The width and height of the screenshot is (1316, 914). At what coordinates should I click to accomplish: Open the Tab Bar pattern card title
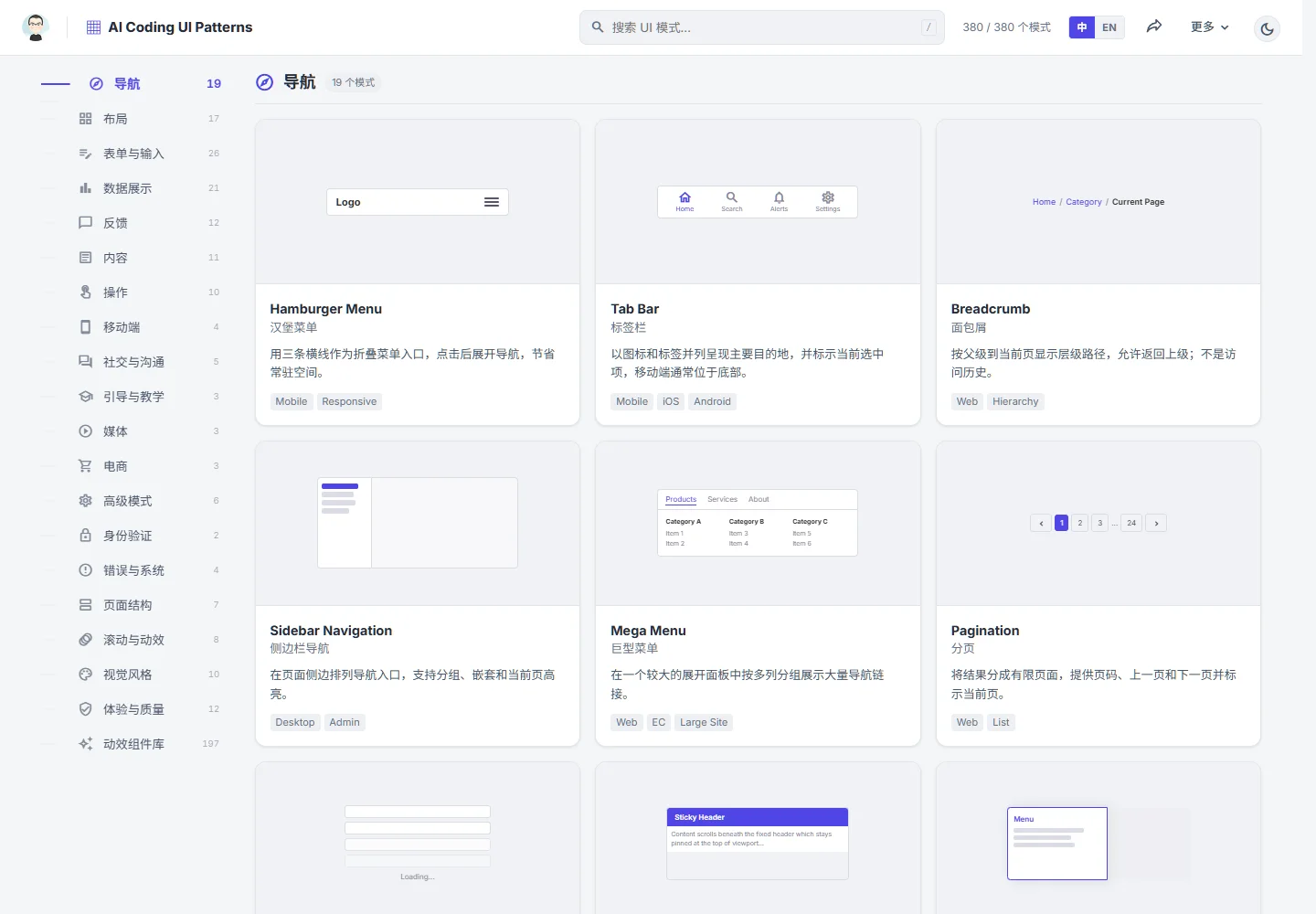[x=635, y=309]
